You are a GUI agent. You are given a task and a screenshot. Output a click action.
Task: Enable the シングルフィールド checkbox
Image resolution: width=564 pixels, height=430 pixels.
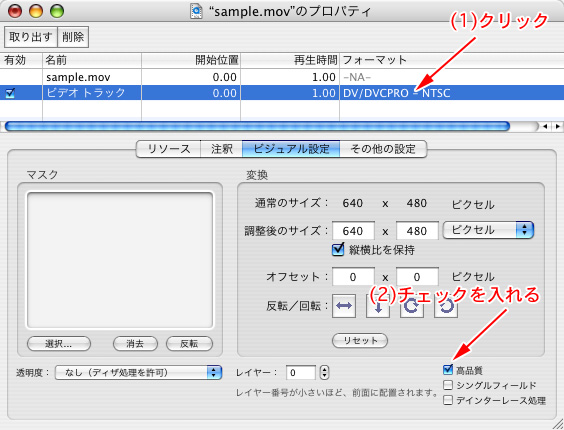[448, 385]
